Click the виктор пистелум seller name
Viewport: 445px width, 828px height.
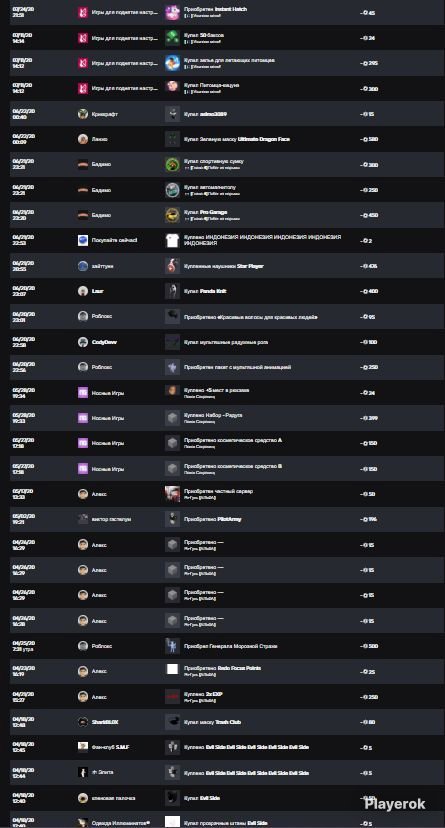pyautogui.click(x=111, y=519)
